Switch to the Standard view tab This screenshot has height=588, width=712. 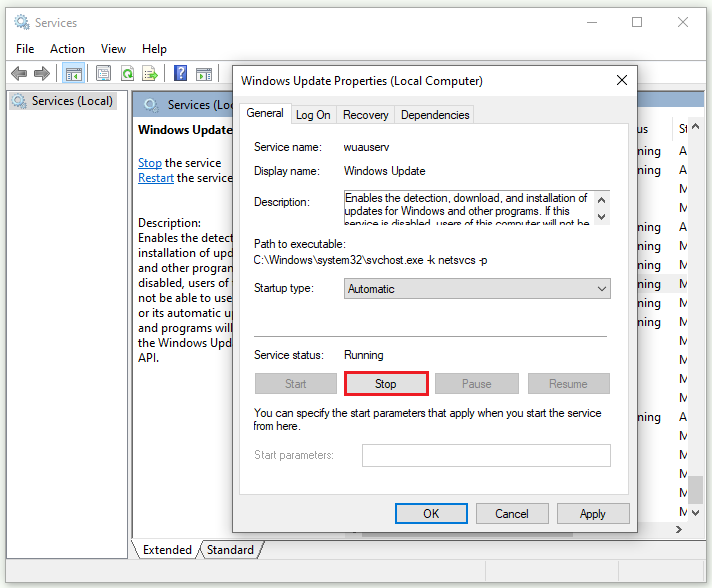coord(230,549)
